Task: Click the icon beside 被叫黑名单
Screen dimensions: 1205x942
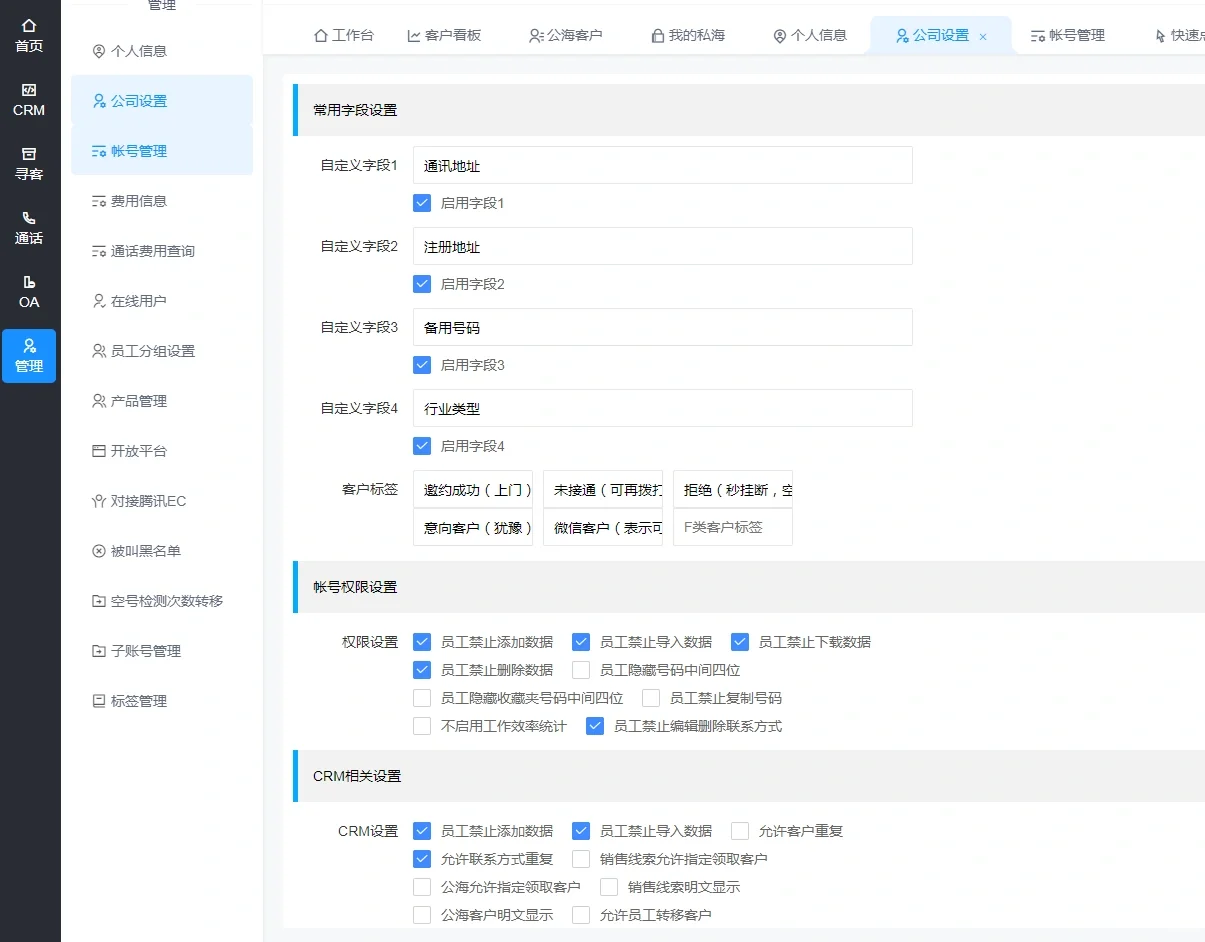Action: (99, 551)
